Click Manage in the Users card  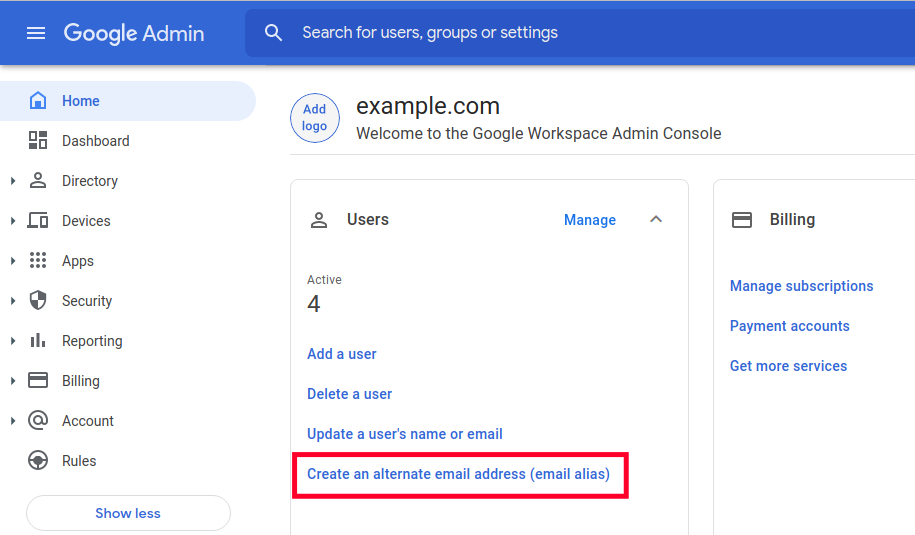tap(589, 220)
